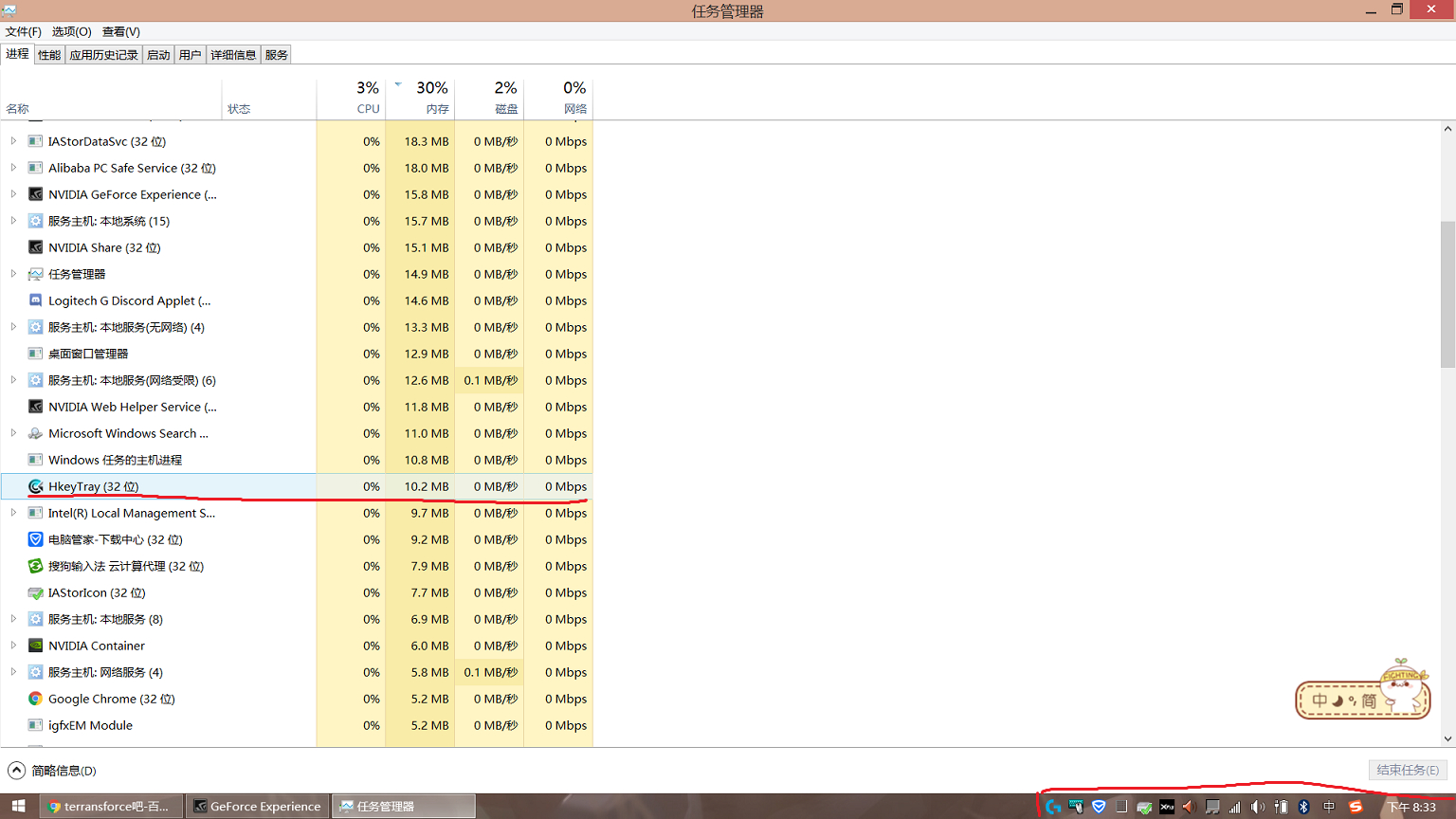Viewport: 1456px width, 819px height.
Task: Open the Windows Start button
Action: 18,807
